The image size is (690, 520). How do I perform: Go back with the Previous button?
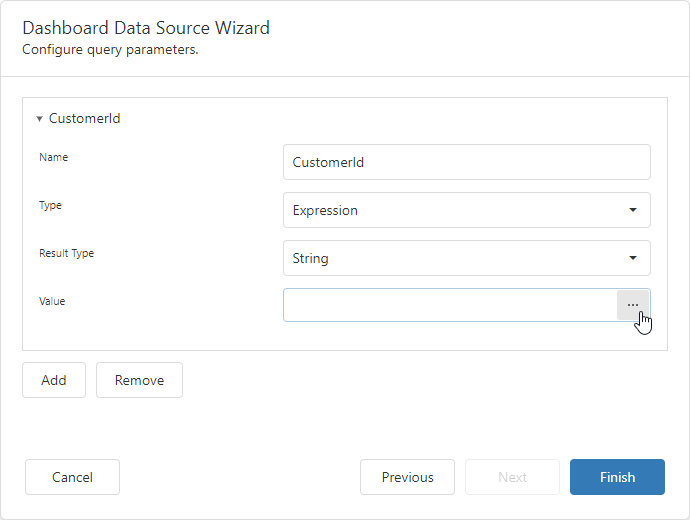[407, 477]
